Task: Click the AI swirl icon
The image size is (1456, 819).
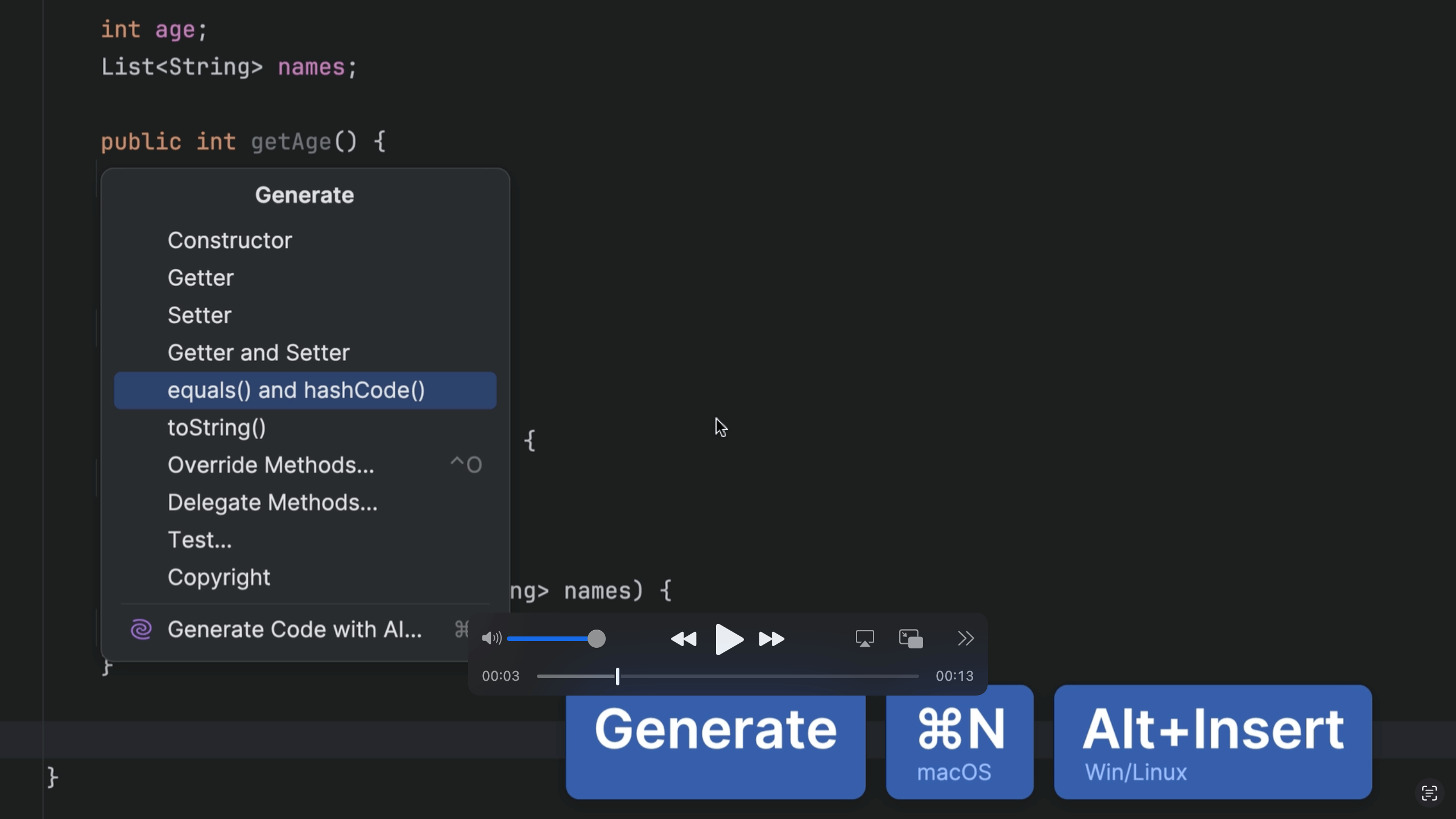Action: [x=141, y=630]
